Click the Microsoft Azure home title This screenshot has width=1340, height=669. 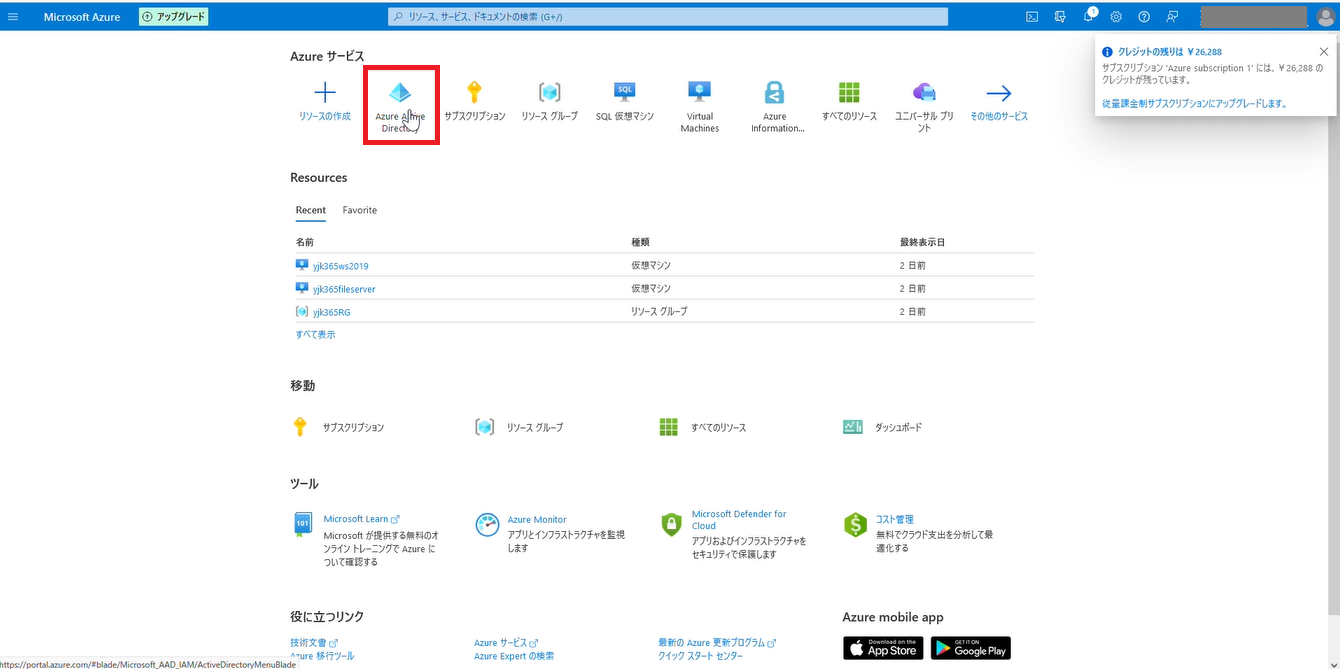coord(82,17)
